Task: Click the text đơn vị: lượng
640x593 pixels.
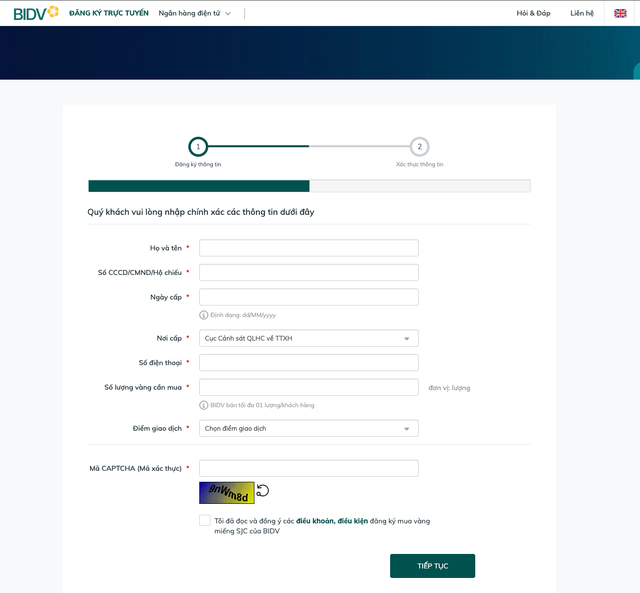Action: tap(449, 388)
